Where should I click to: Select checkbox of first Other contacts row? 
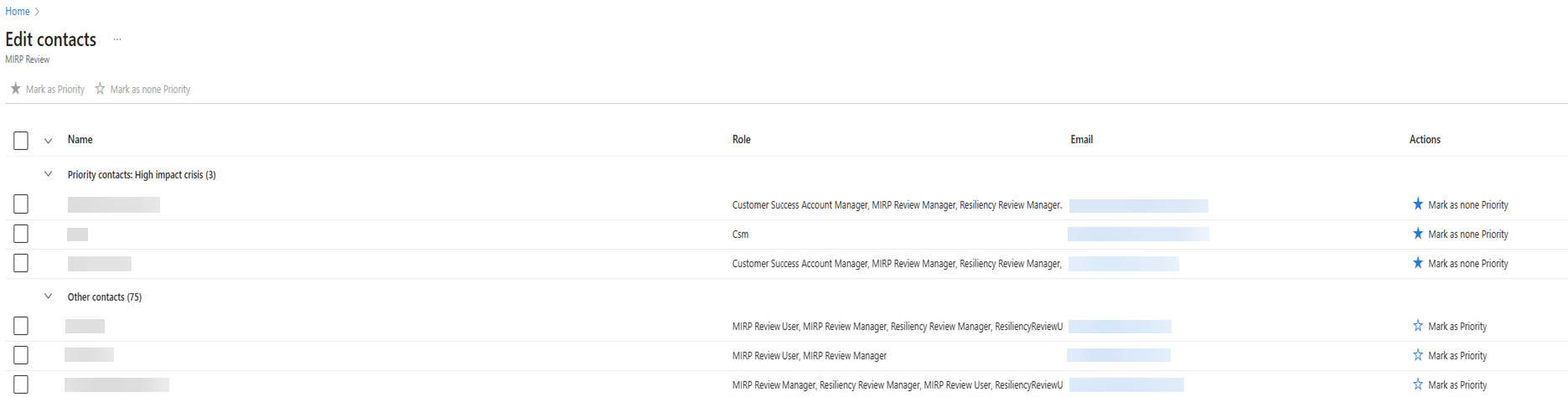(21, 326)
